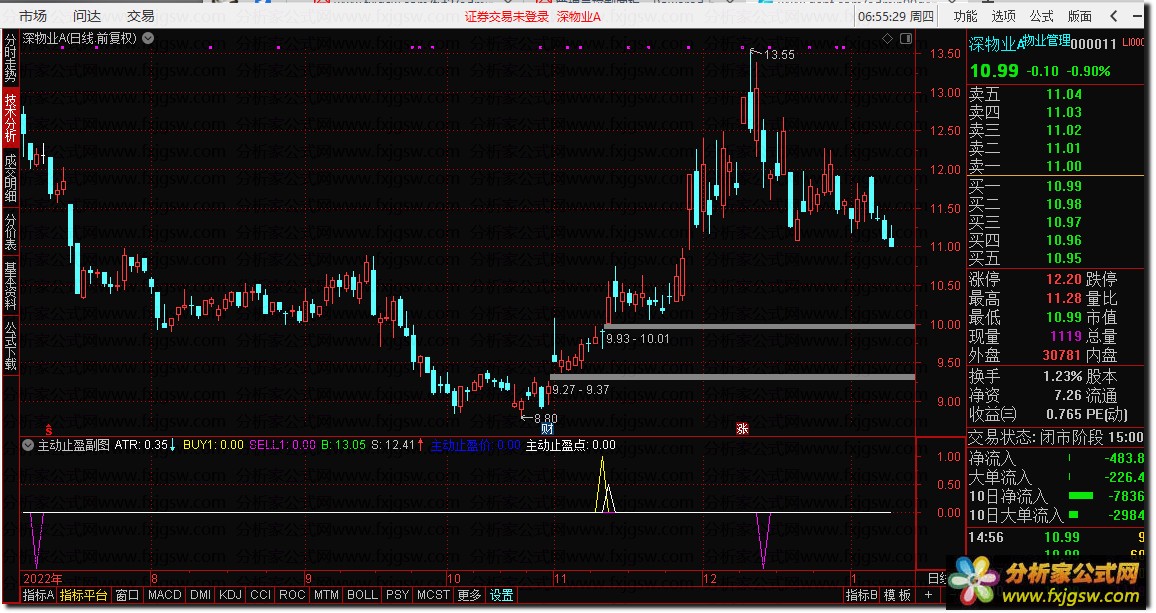This screenshot has height=613, width=1156.
Task: Click the 涨 marker below the chart
Action: click(742, 429)
